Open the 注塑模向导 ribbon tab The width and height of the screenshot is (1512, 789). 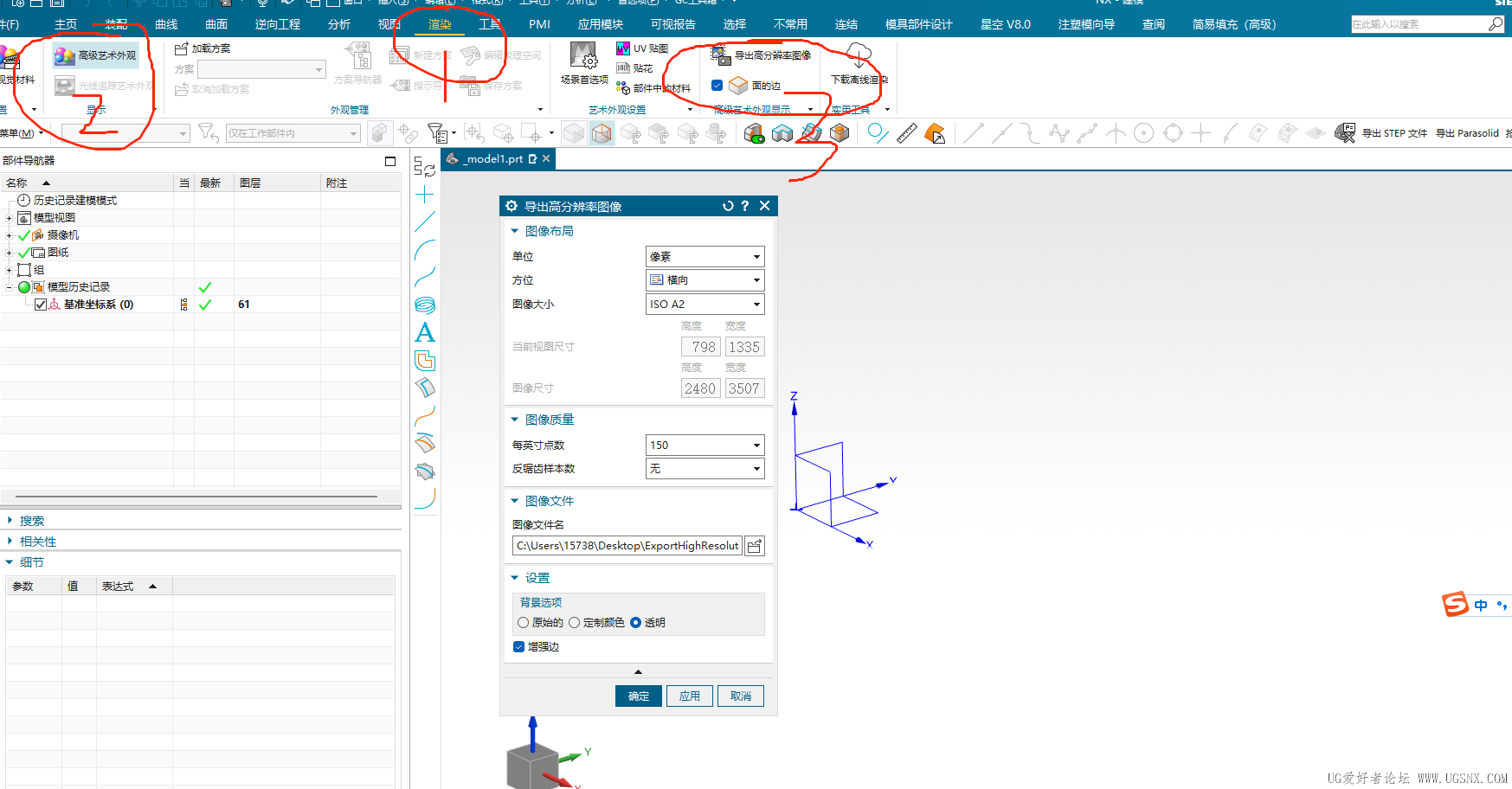coord(1085,23)
